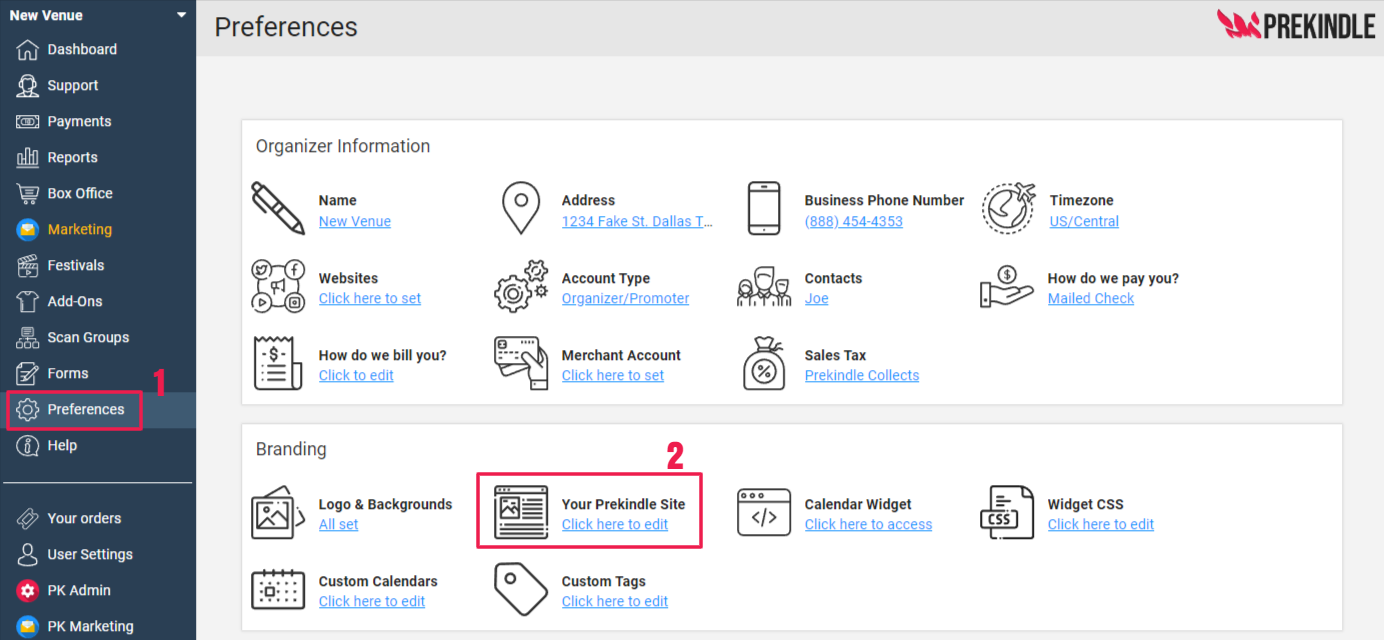
Task: Click the hand with coin payment icon
Action: click(x=1006, y=287)
